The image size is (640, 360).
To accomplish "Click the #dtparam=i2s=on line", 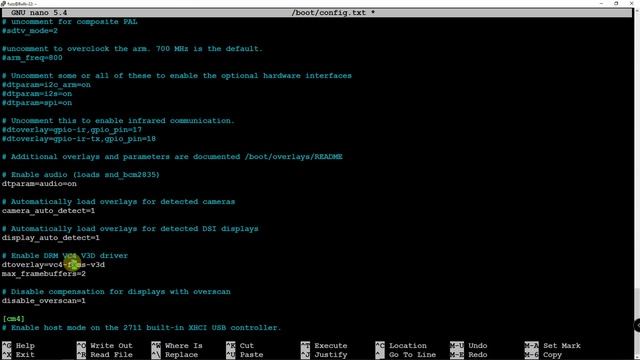I will point(37,94).
